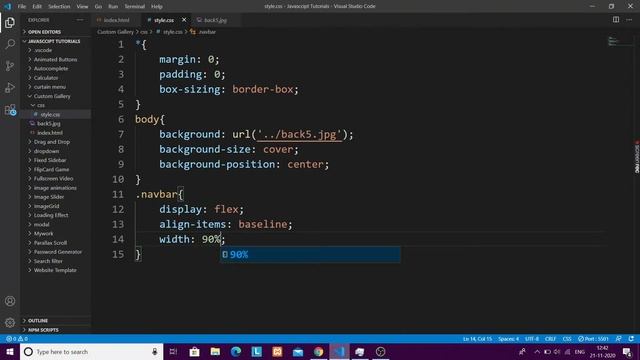The height and width of the screenshot is (360, 640).
Task: Click the Split Editor icon
Action: [x=616, y=20]
